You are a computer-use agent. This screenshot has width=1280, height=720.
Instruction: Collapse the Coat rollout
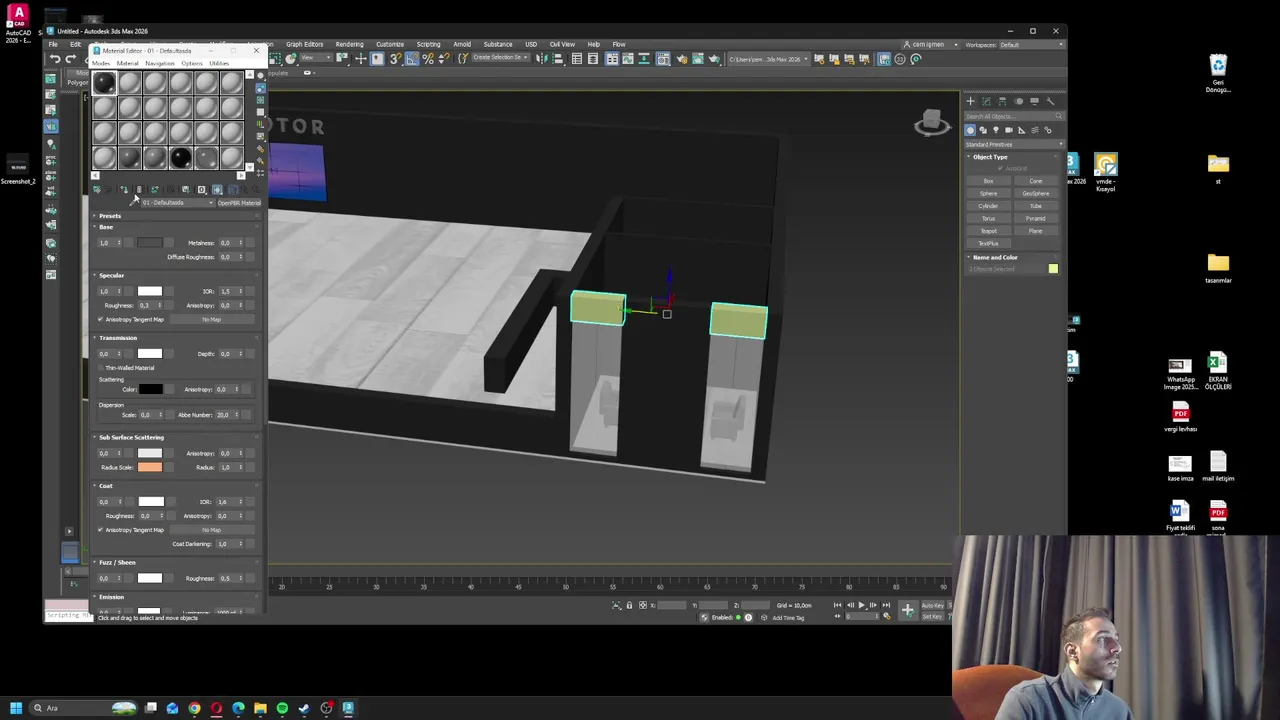tap(104, 486)
